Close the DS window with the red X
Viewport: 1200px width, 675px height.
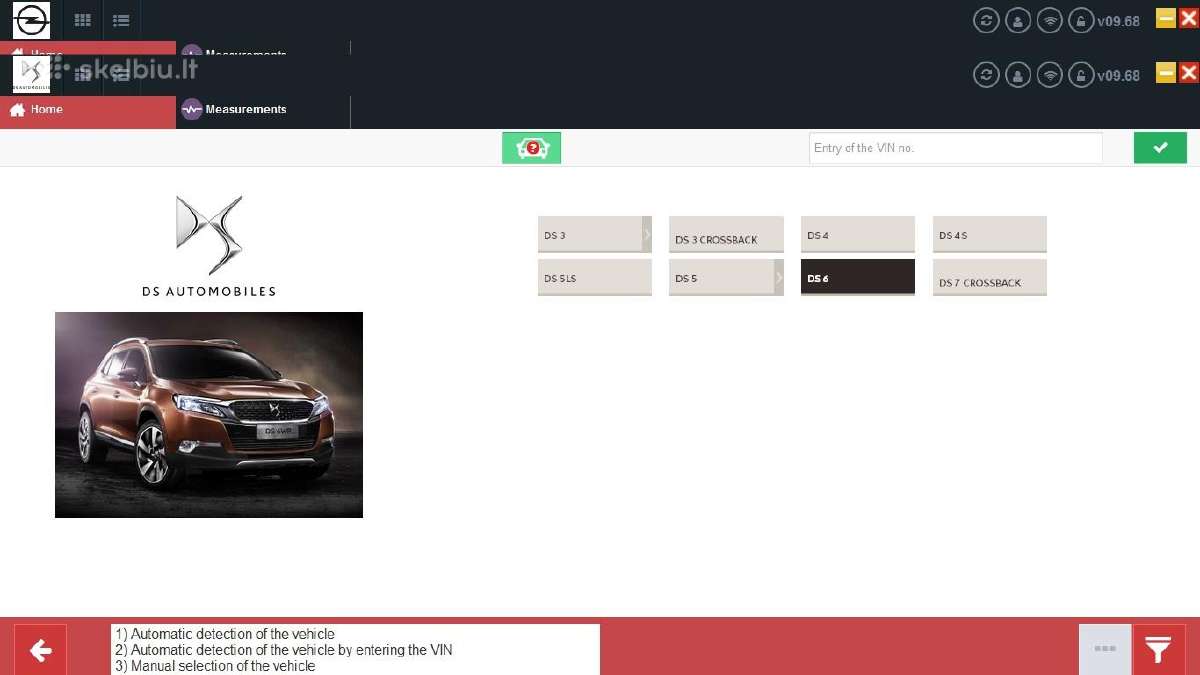click(x=1188, y=72)
